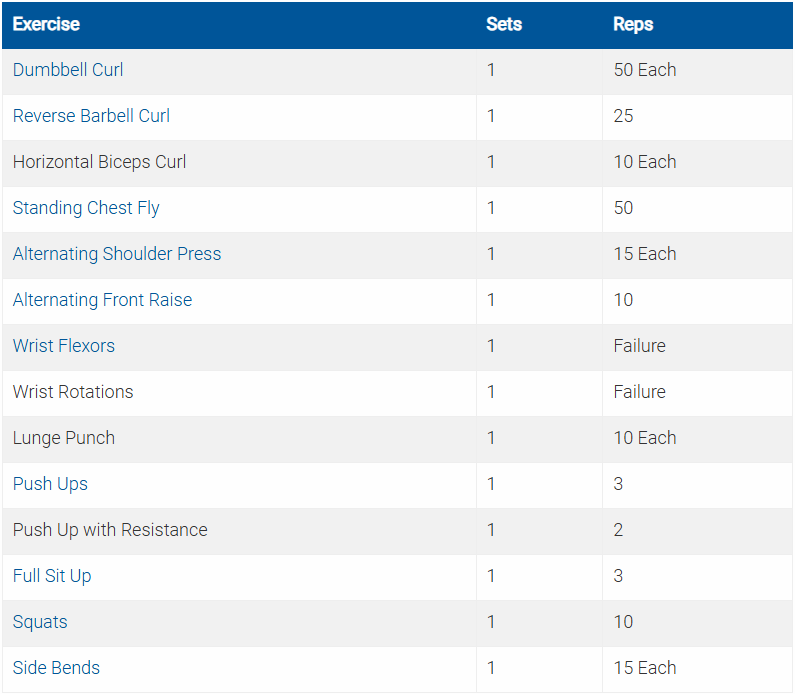Viewport: 795px width, 694px height.
Task: Click the Reps column header
Action: [x=633, y=24]
